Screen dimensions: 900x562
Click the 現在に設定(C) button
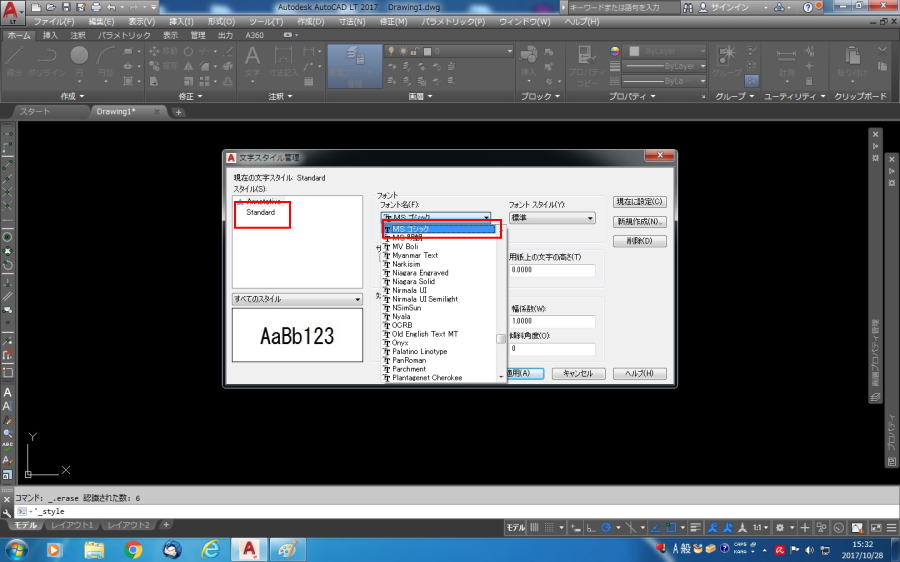point(639,201)
